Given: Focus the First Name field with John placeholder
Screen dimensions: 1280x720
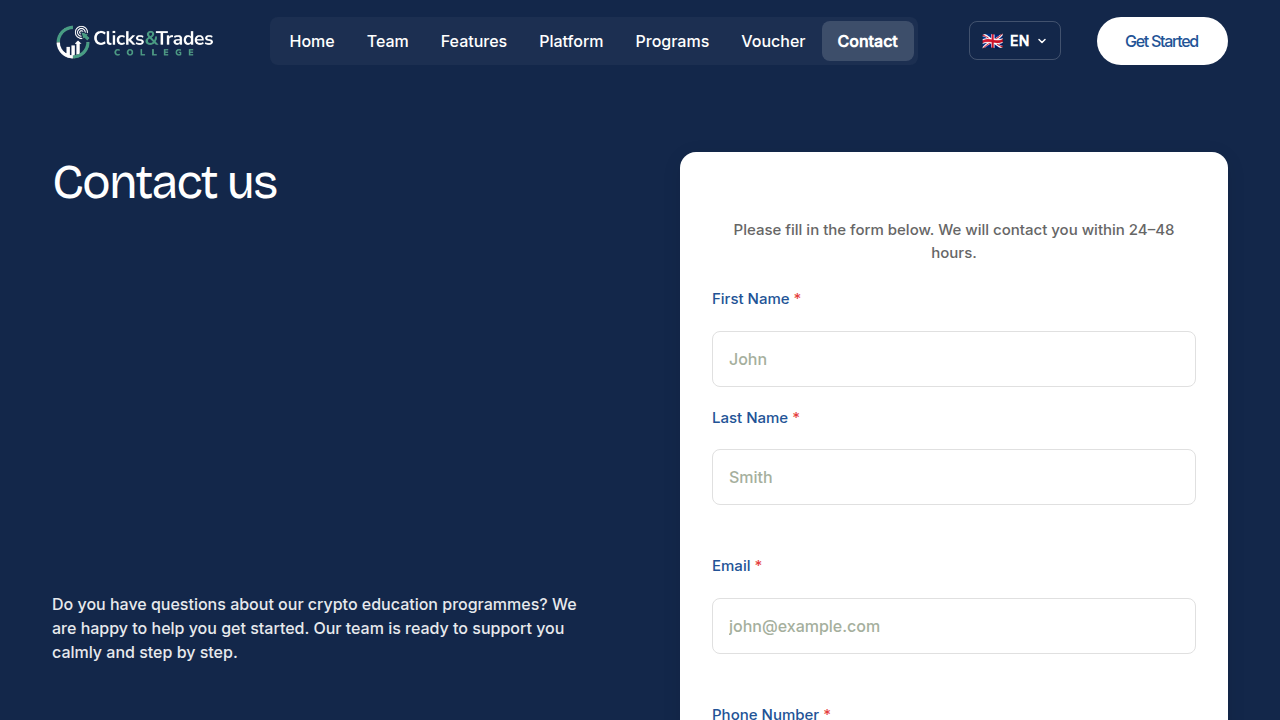Looking at the screenshot, I should 953,359.
